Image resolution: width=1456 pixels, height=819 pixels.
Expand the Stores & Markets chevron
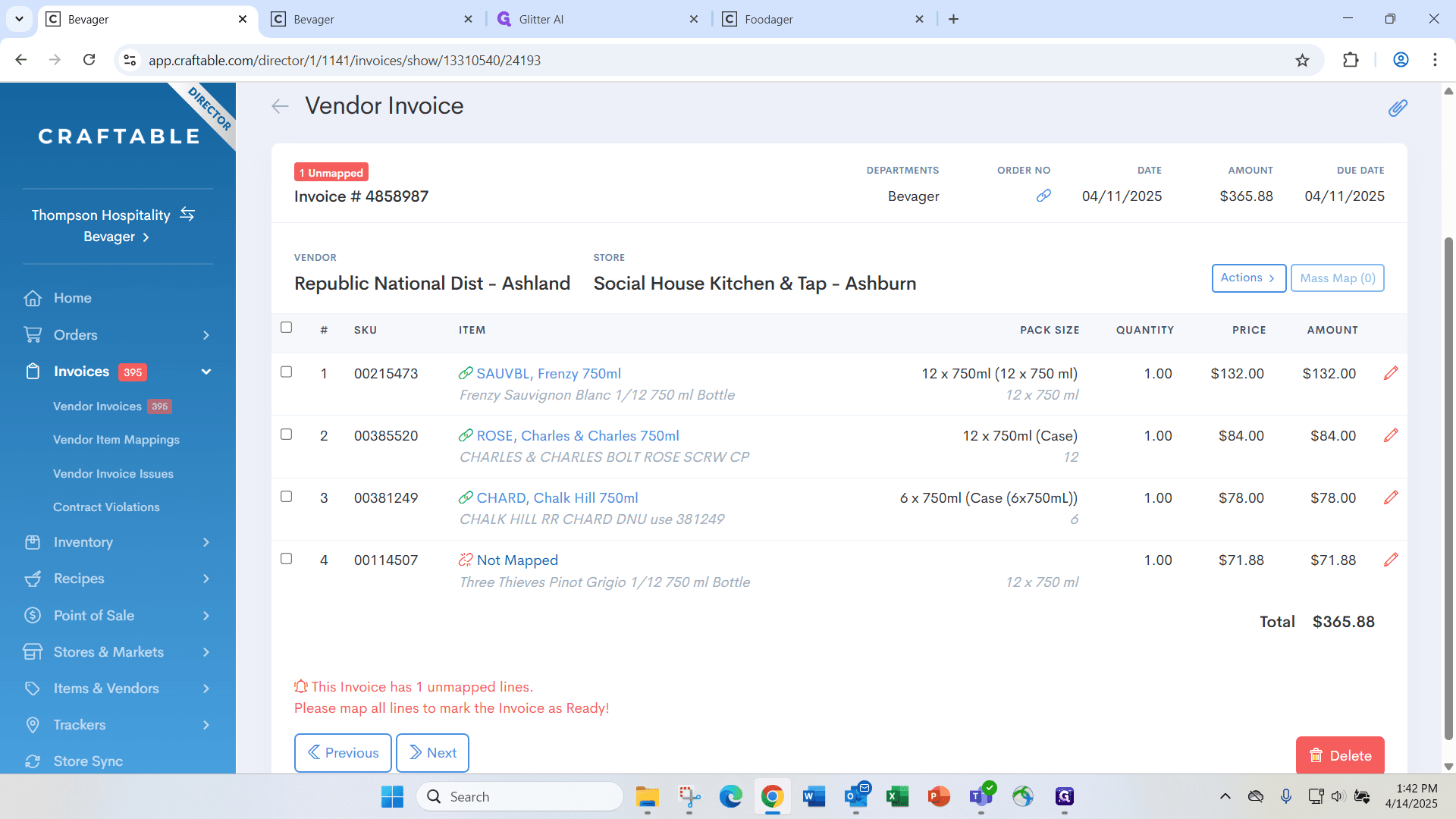206,652
